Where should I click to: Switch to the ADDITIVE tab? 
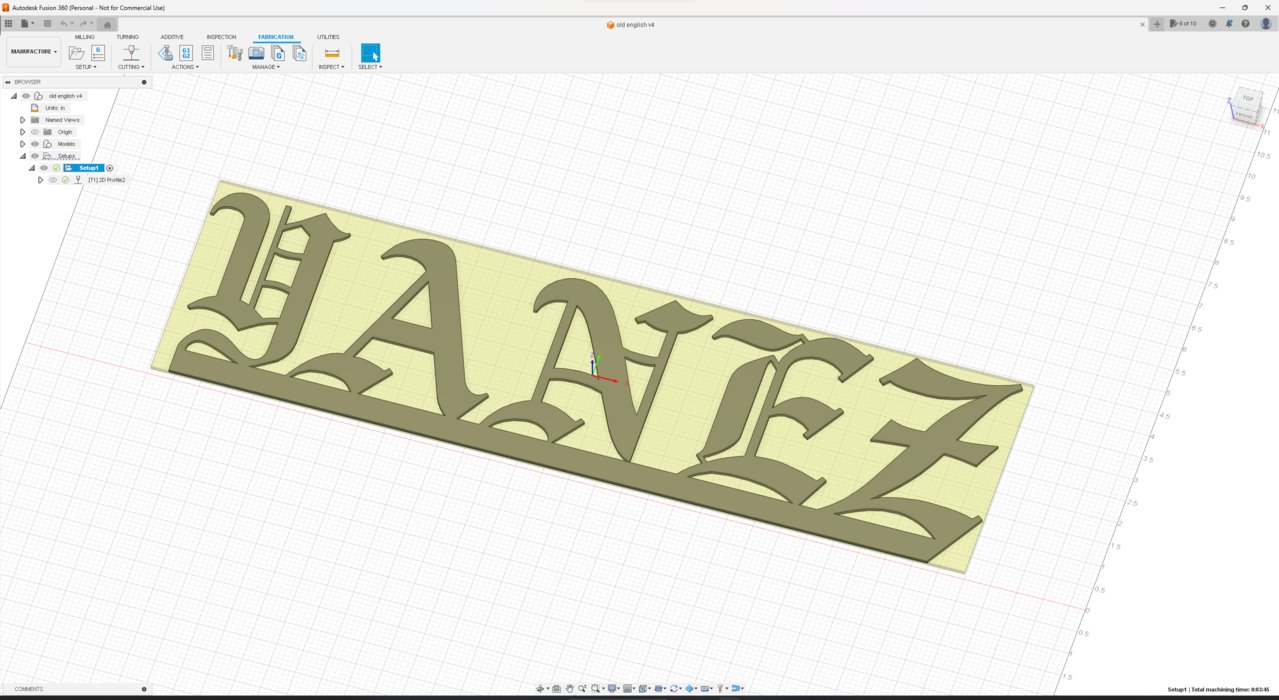(172, 37)
